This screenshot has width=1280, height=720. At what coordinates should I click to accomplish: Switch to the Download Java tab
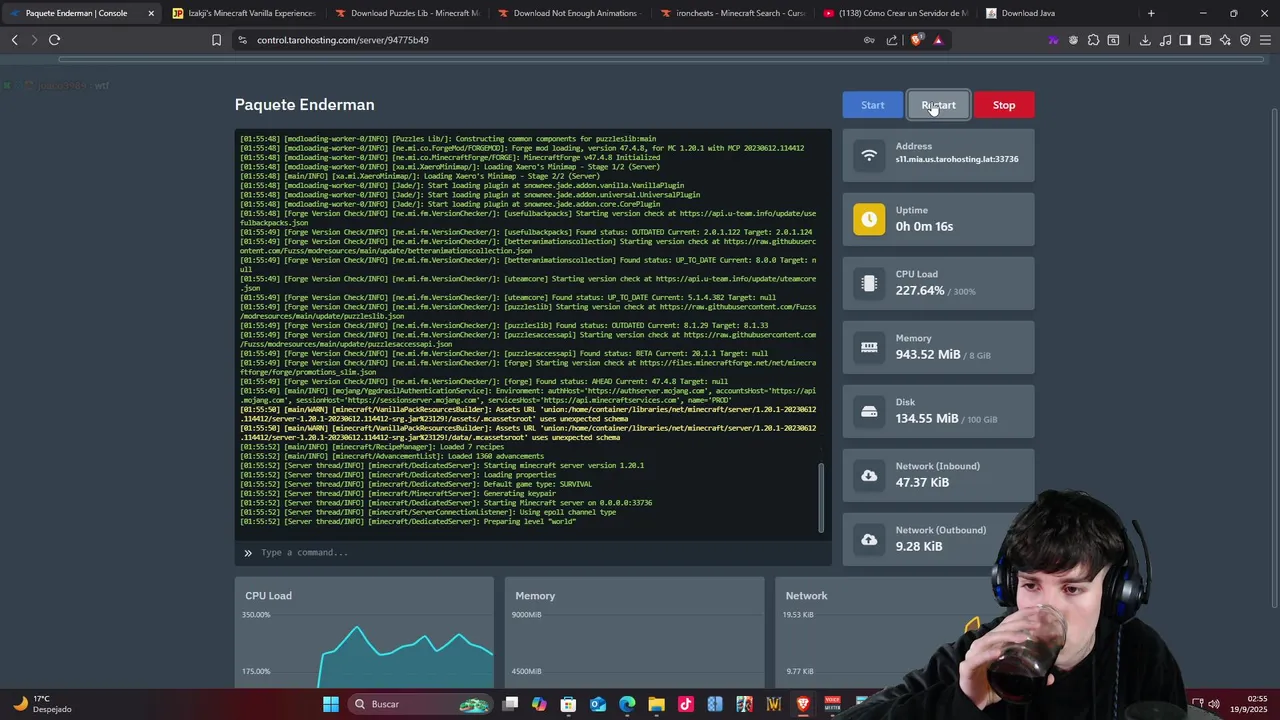(1059, 13)
